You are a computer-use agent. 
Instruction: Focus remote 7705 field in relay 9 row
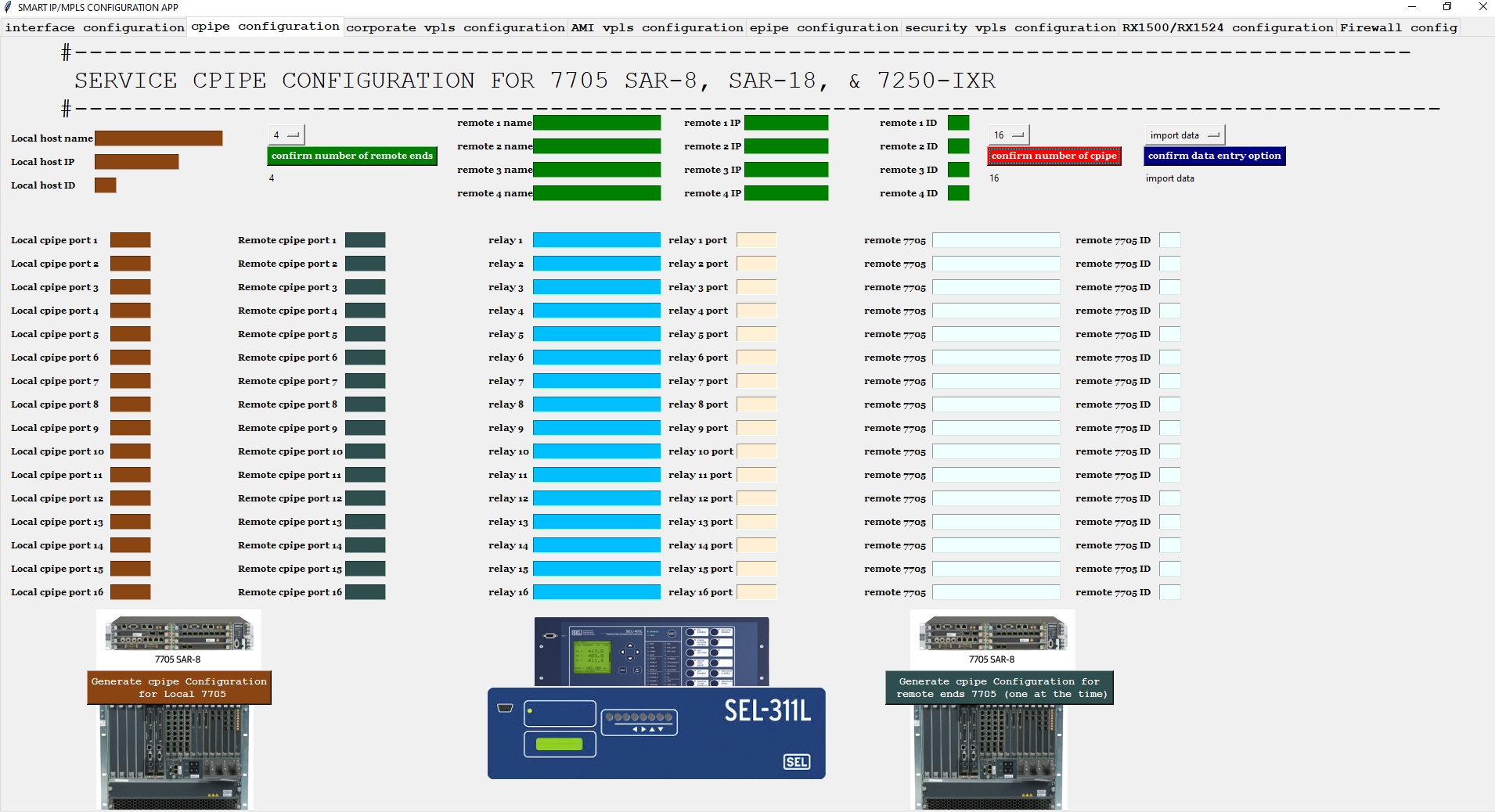[996, 428]
